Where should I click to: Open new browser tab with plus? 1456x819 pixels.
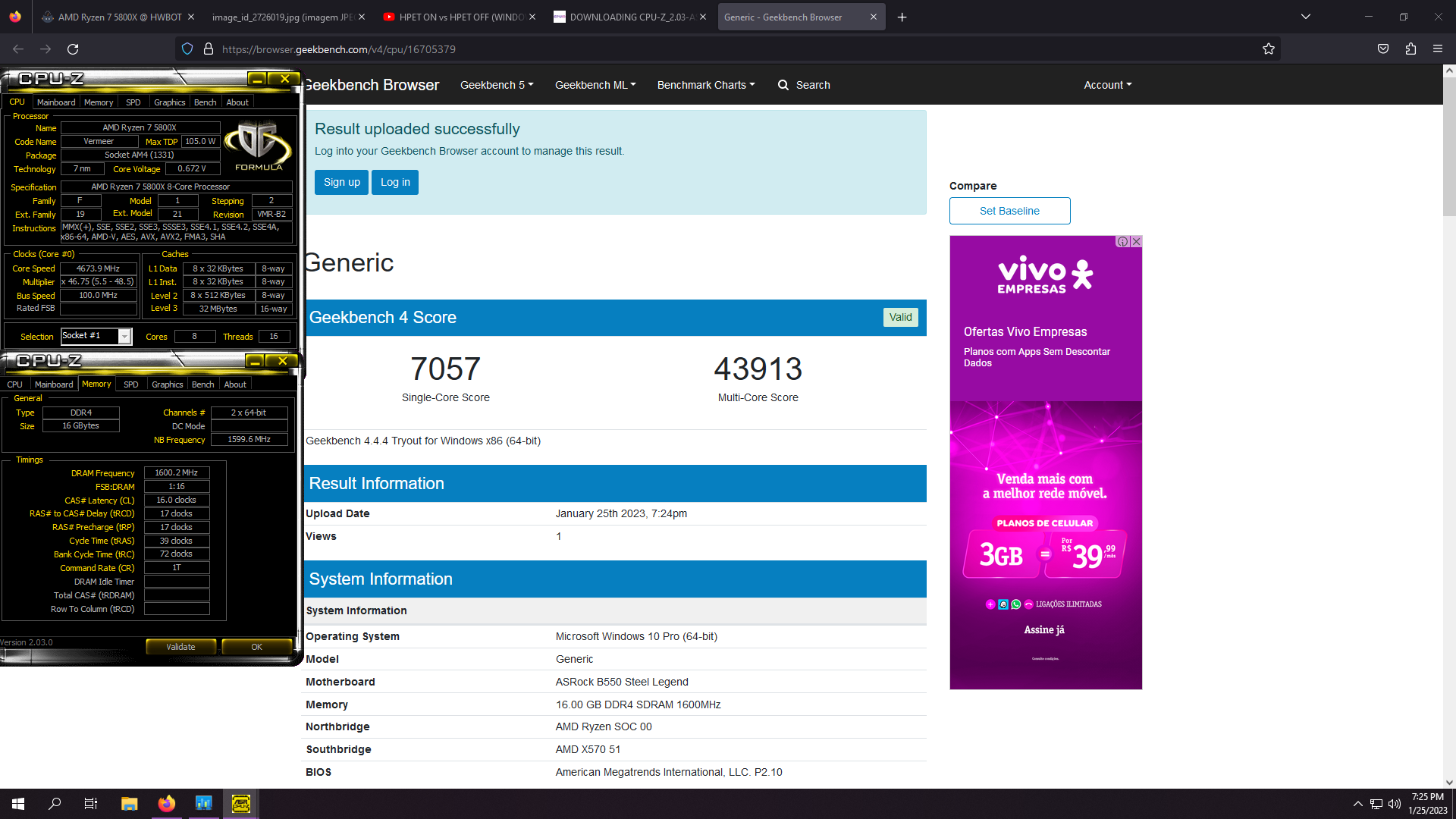902,17
